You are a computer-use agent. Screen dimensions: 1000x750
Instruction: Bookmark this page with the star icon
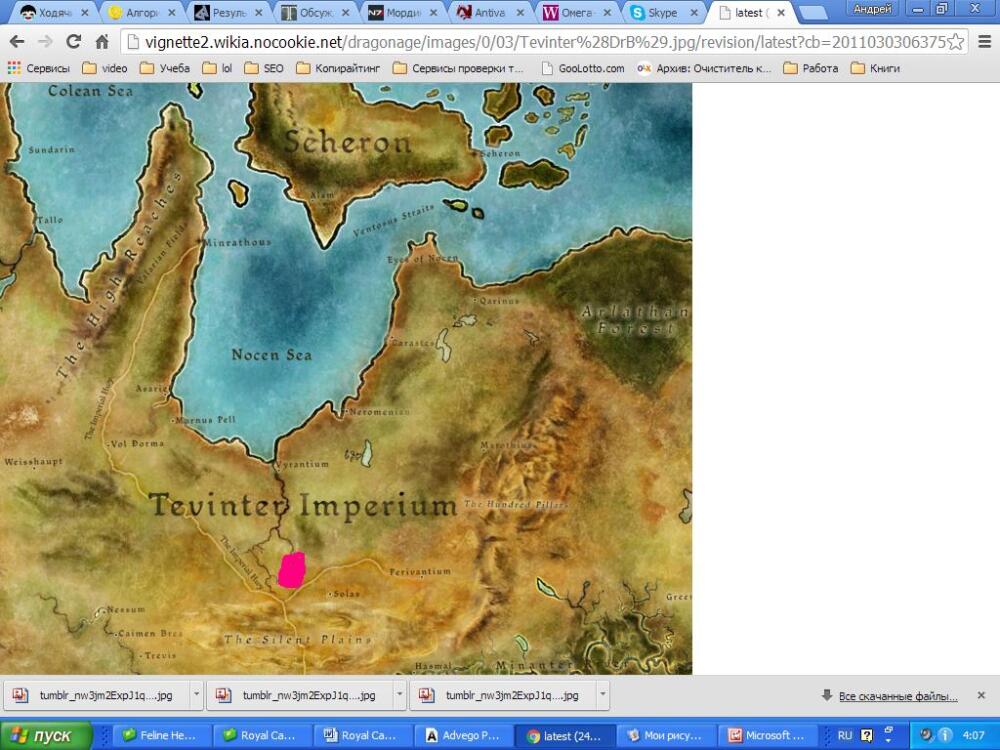tap(955, 42)
